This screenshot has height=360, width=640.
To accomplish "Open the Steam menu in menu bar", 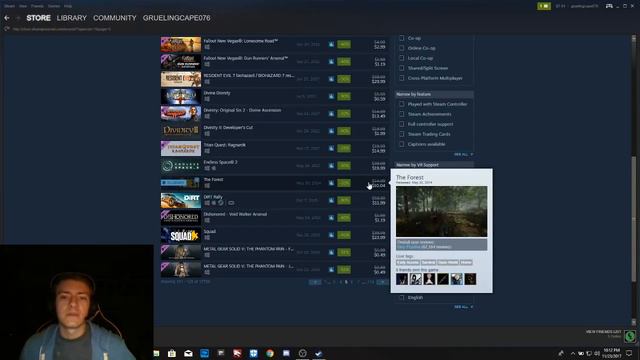I will tap(9, 6).
